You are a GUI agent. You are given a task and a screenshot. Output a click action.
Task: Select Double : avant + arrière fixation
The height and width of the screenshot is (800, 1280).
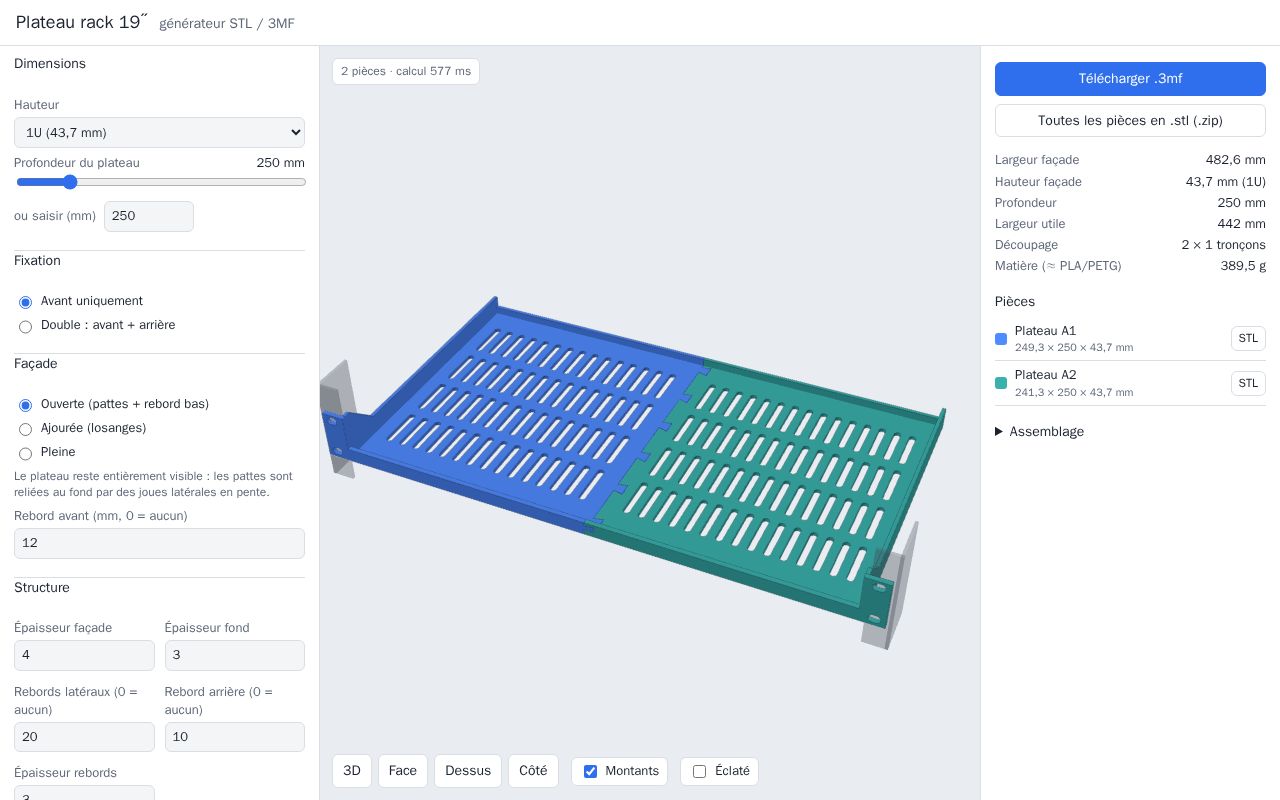pyautogui.click(x=26, y=326)
